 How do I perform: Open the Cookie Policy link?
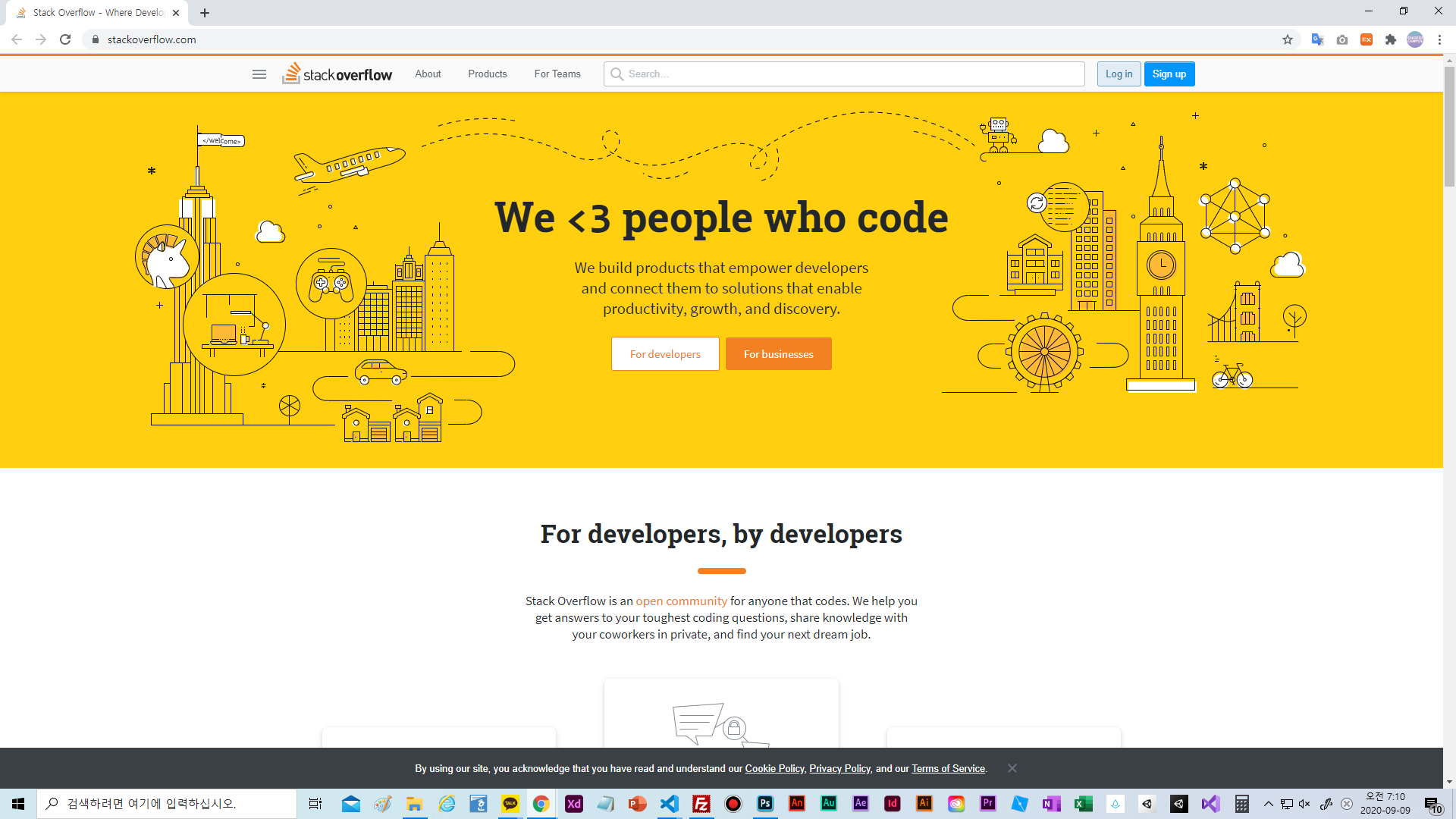point(774,768)
